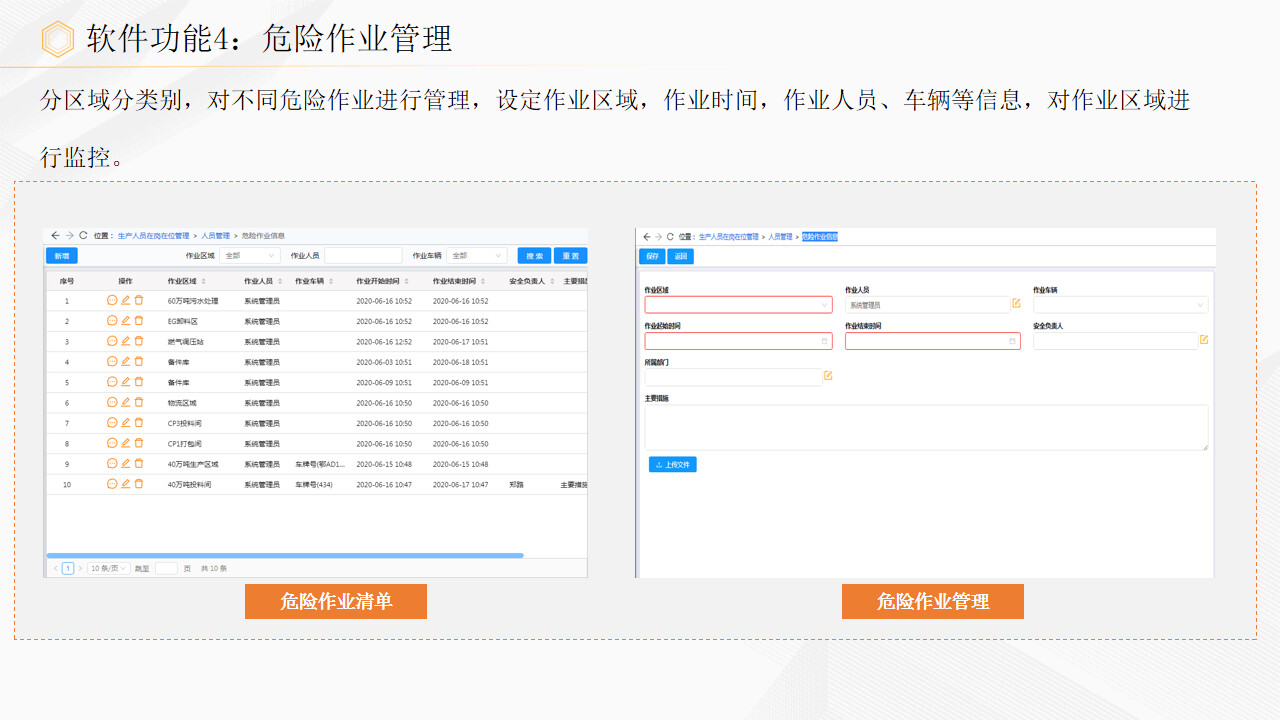Click the 2020-06-16 12:52 start time cell

[384, 342]
